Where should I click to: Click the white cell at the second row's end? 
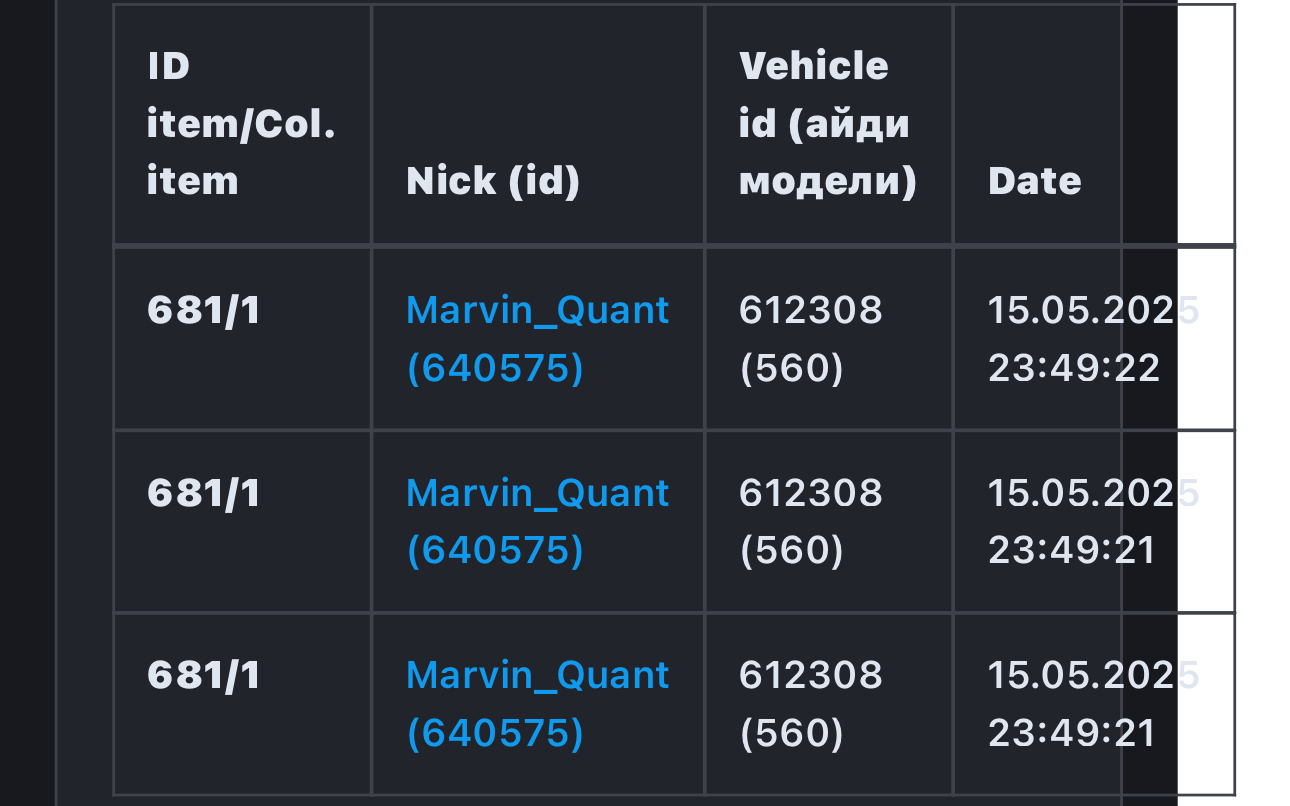coord(1206,521)
